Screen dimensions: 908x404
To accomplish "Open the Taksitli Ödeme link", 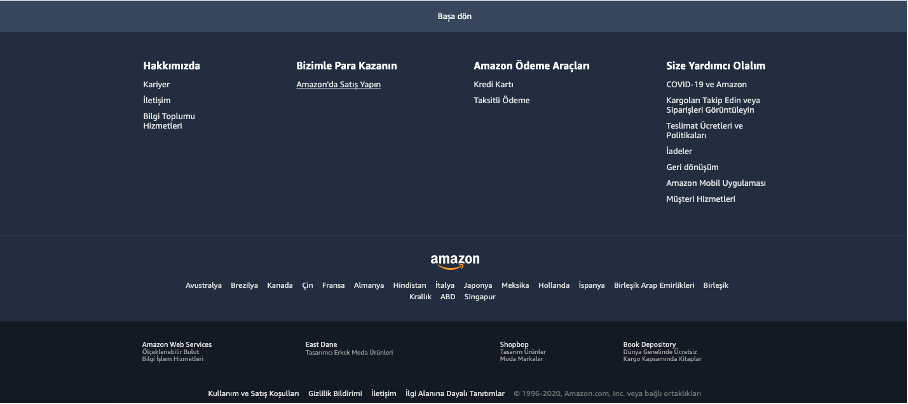I will click(x=501, y=100).
